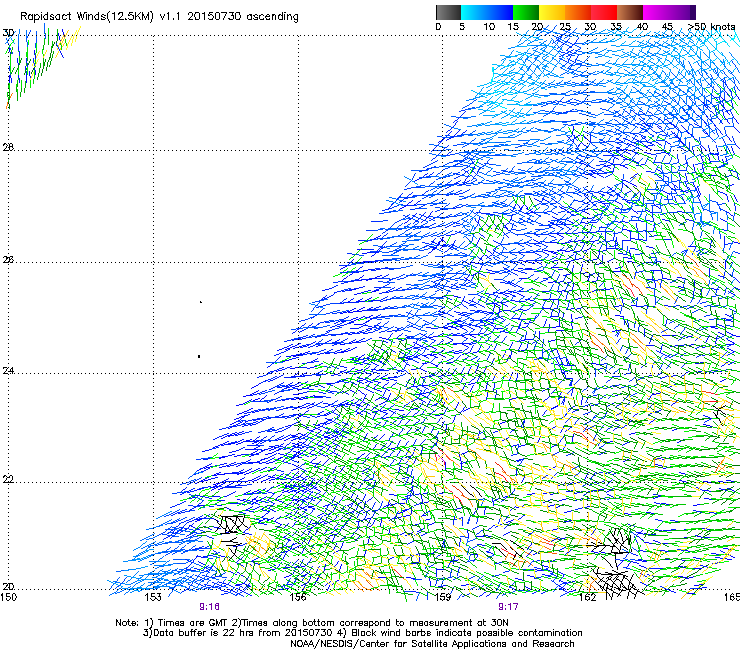This screenshot has height=650, width=740.
Task: Click the 156 longitude axis label
Action: 298,597
